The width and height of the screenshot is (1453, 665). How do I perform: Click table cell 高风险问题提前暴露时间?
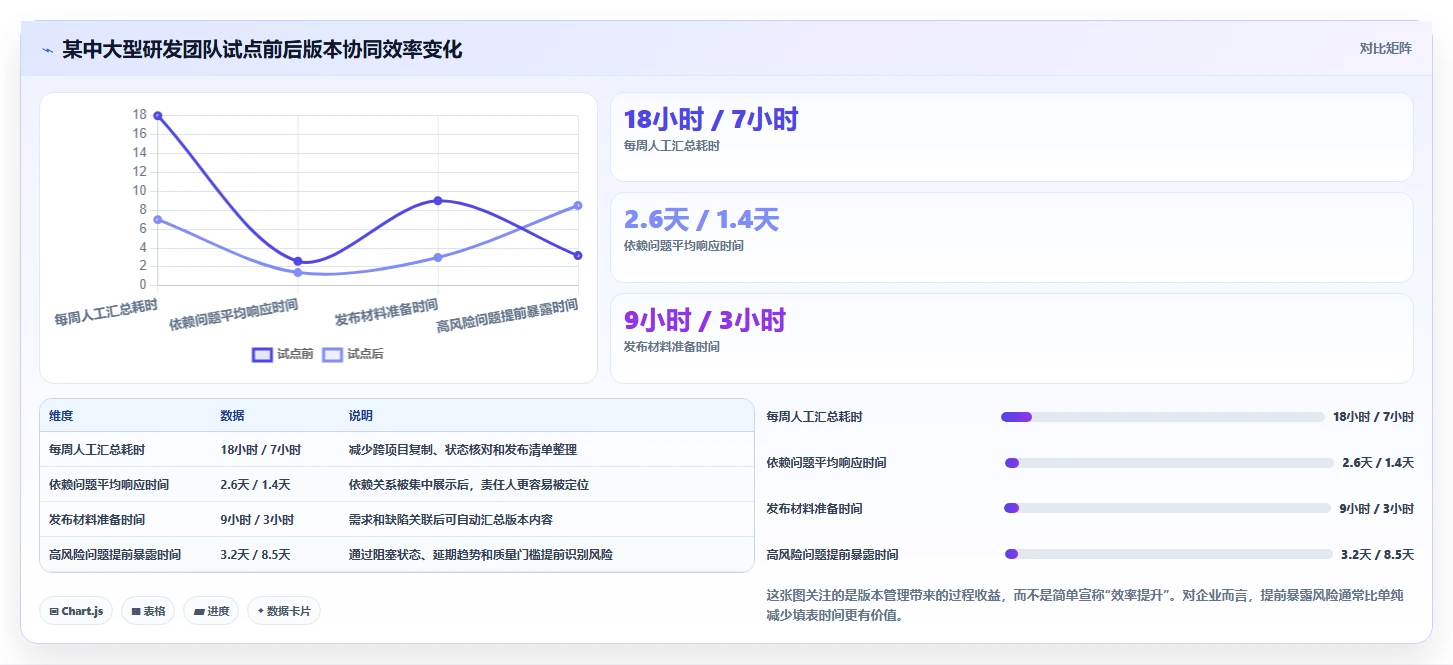pos(115,554)
